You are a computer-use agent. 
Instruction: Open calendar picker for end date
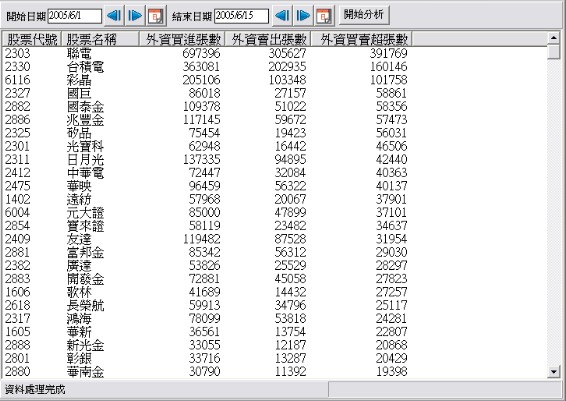pyautogui.click(x=324, y=16)
